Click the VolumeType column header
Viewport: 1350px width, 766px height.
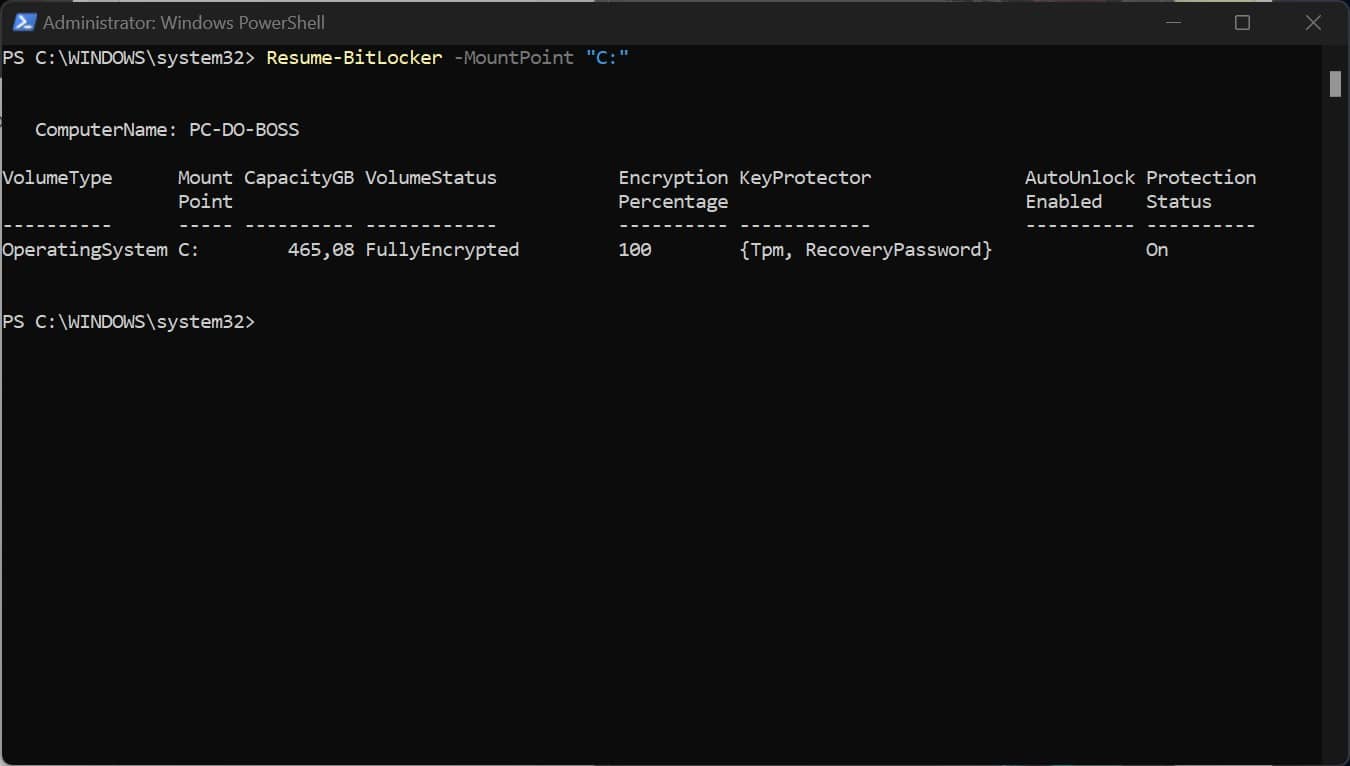click(x=57, y=178)
